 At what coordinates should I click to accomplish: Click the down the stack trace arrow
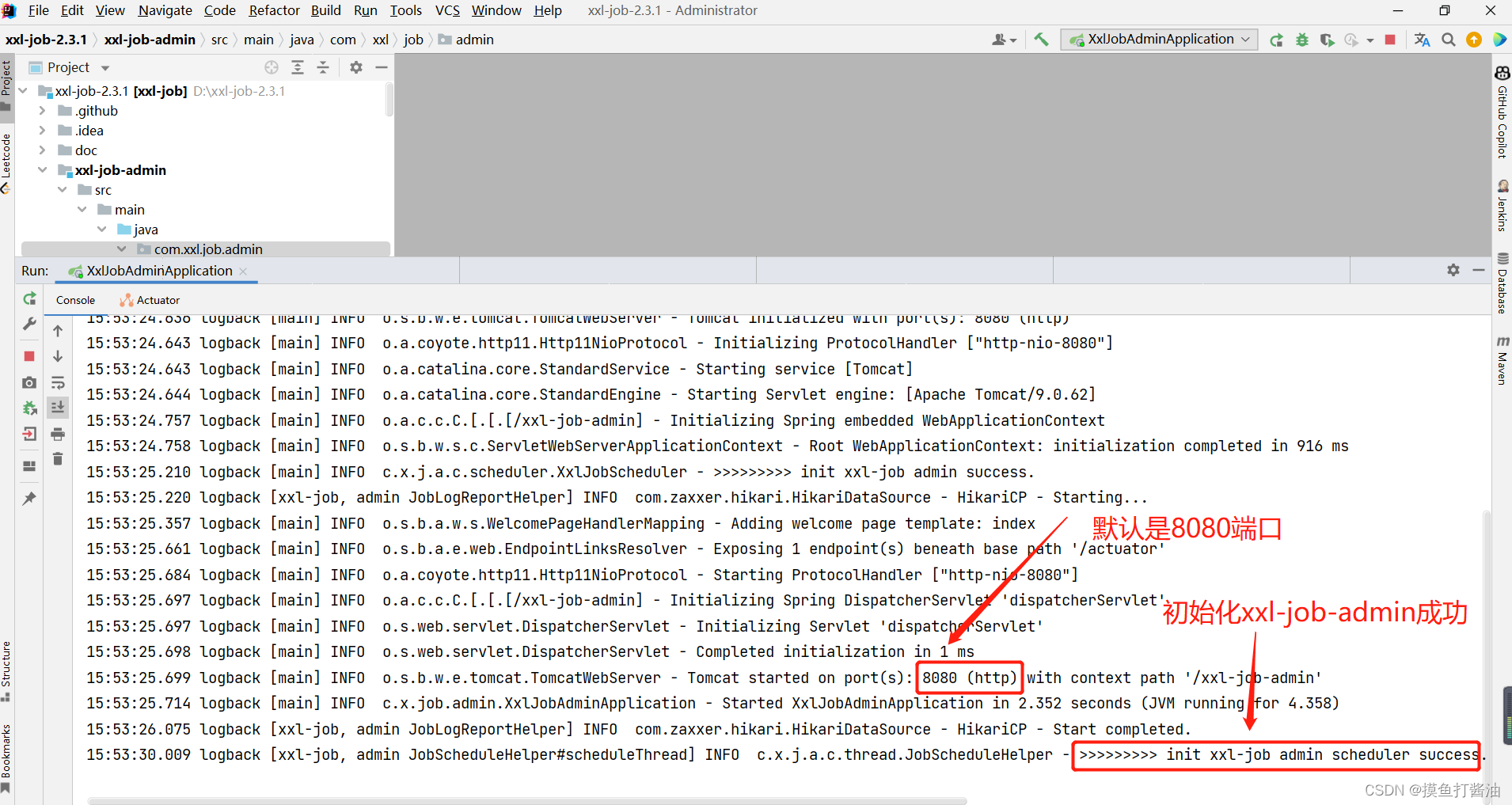point(58,357)
